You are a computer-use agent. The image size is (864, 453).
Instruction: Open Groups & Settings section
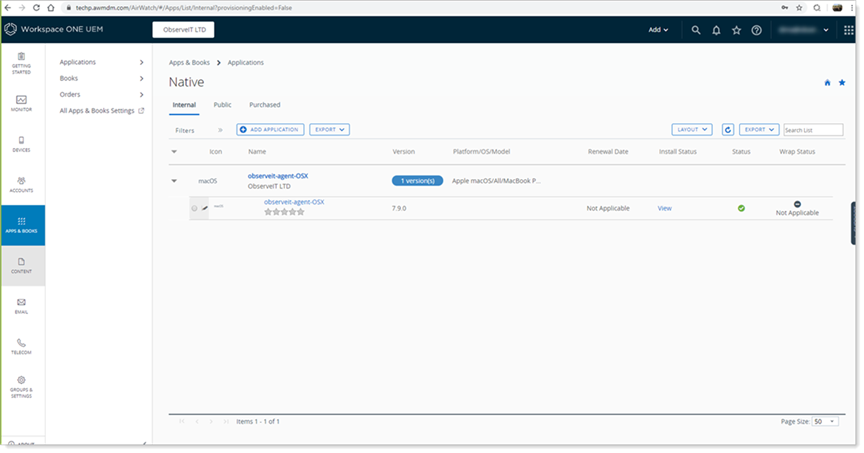(21, 386)
